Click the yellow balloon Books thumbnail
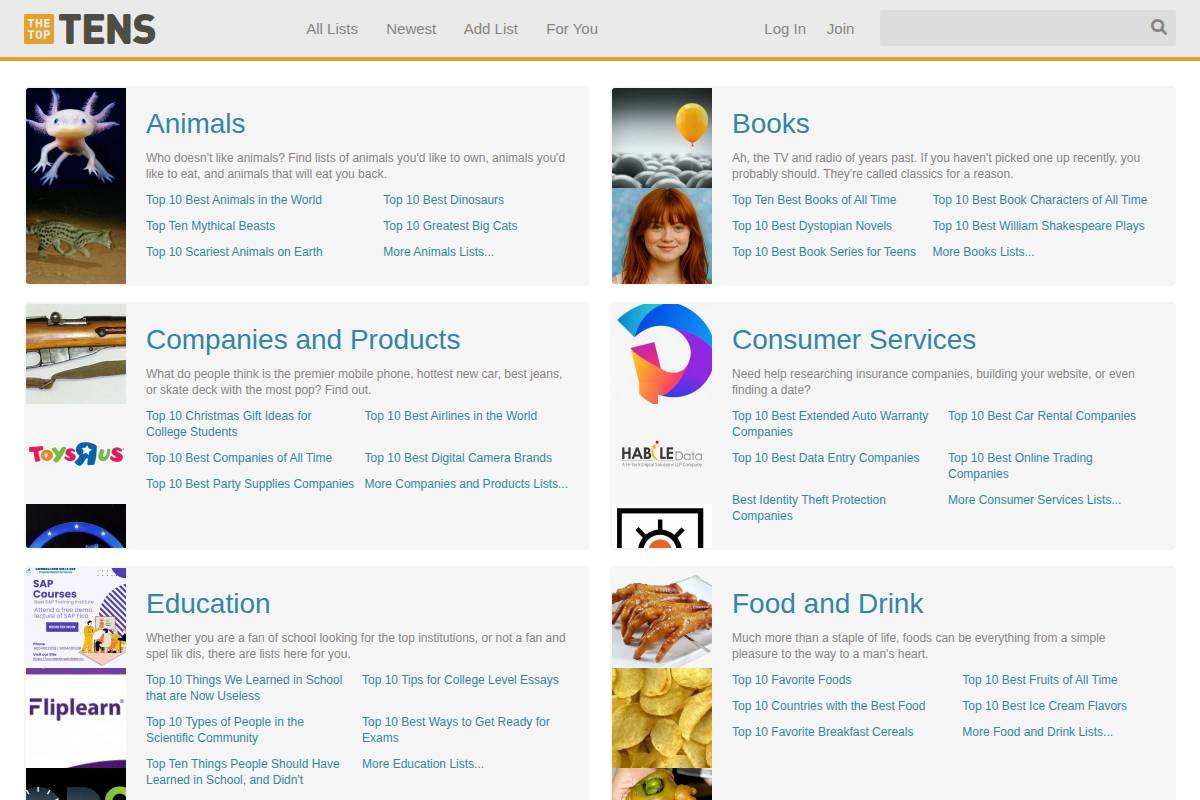 (x=662, y=137)
